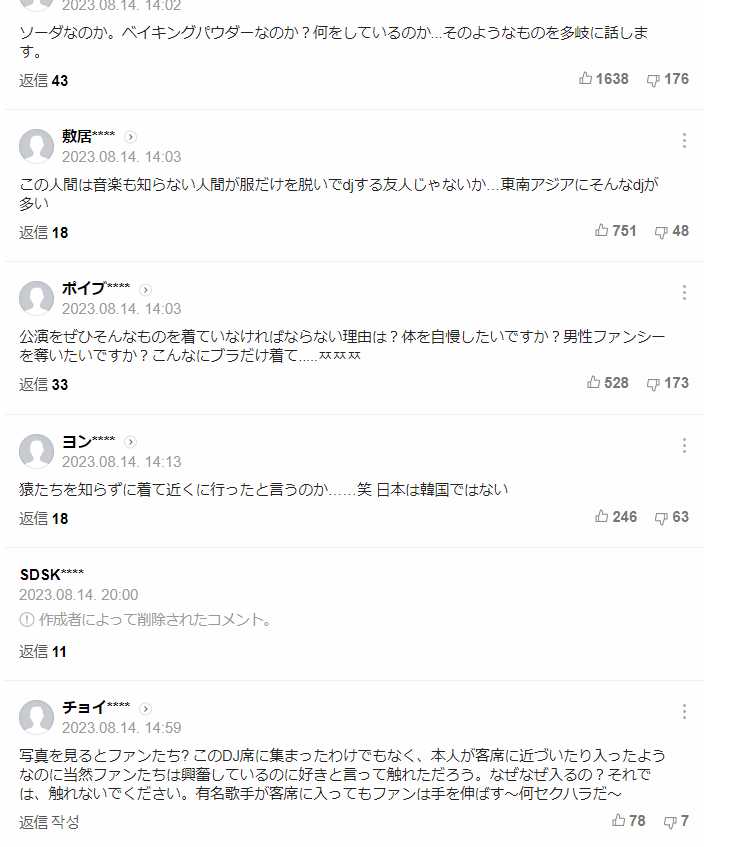Click ヨン**** profile avatar

point(36,451)
